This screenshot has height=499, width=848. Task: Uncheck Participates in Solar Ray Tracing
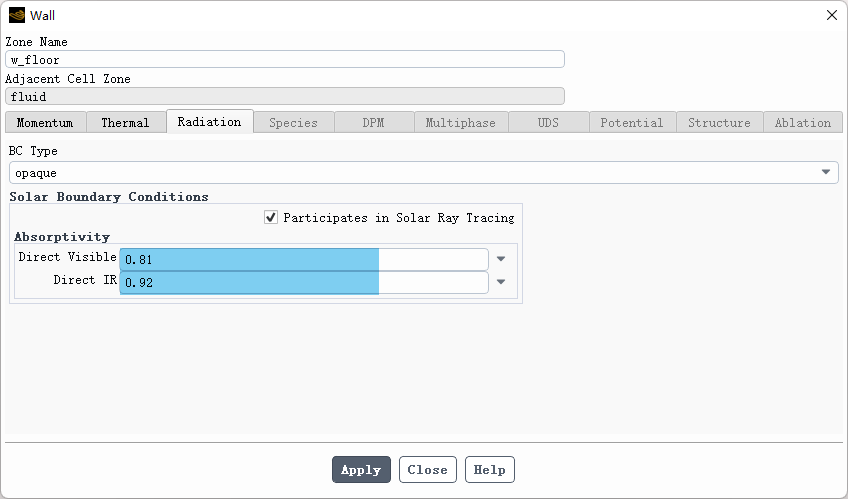tap(271, 217)
